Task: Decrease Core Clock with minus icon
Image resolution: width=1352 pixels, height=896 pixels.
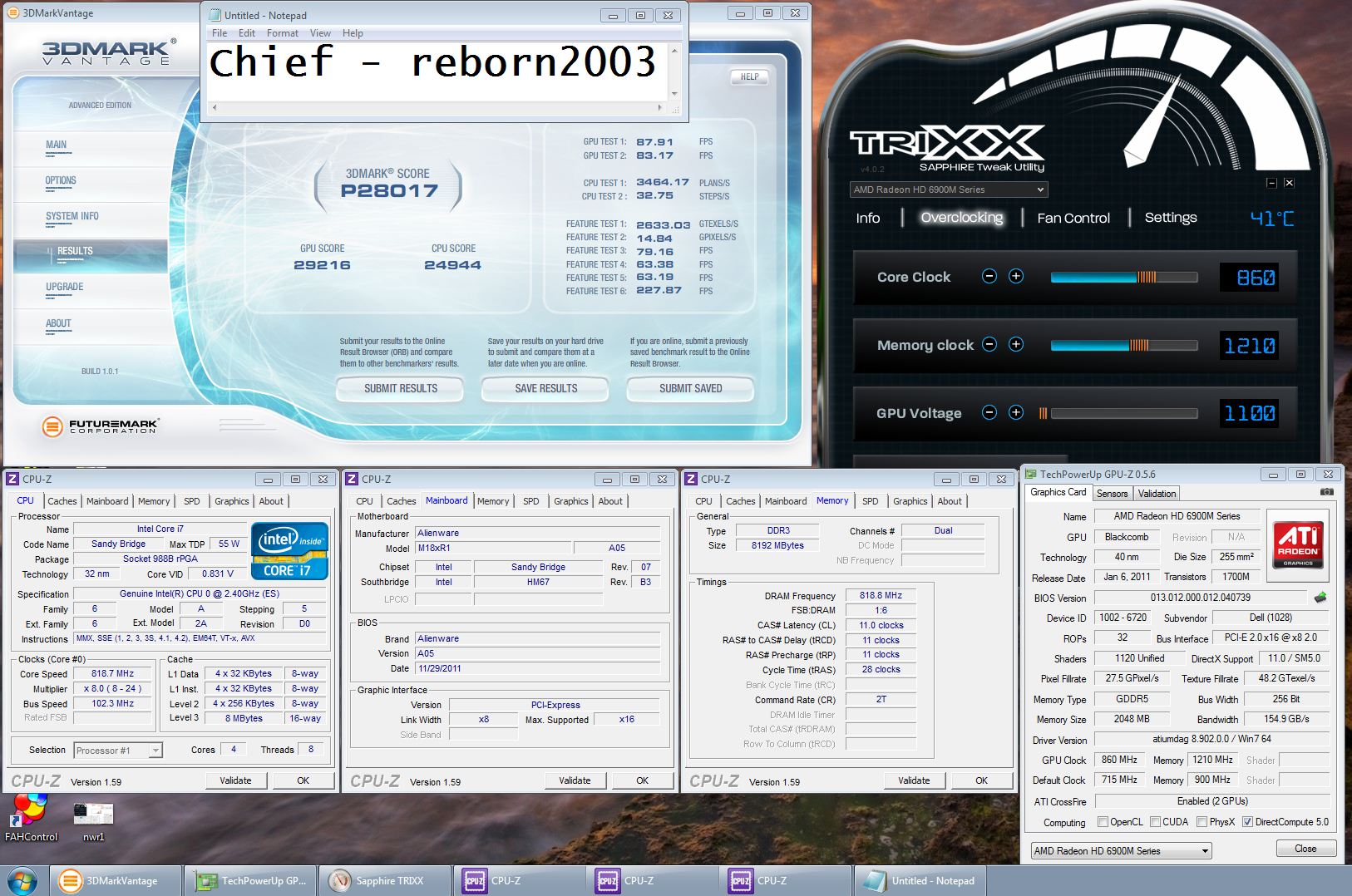Action: pos(989,277)
